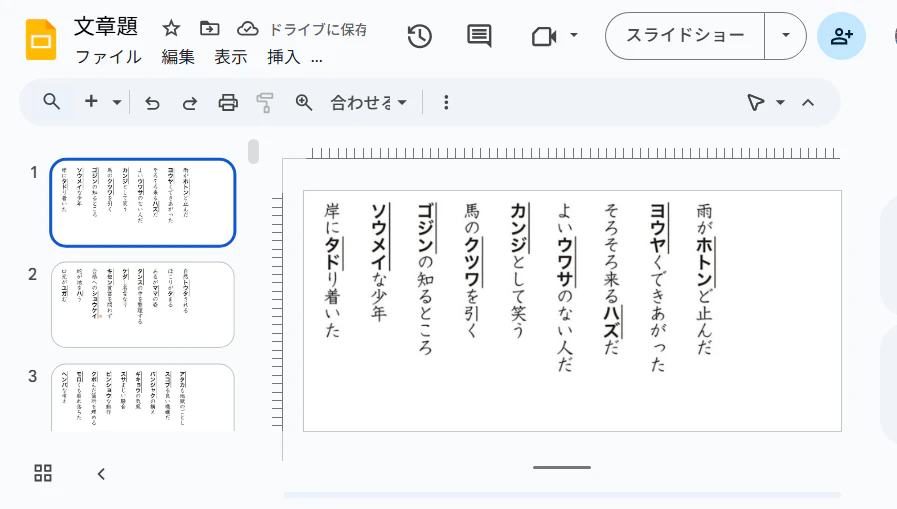Redo the last action
897x509 pixels.
[x=190, y=103]
